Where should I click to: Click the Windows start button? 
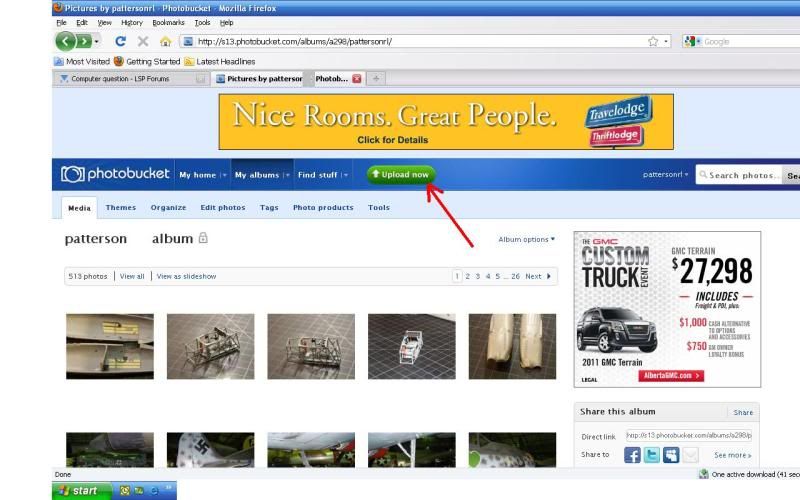82,490
